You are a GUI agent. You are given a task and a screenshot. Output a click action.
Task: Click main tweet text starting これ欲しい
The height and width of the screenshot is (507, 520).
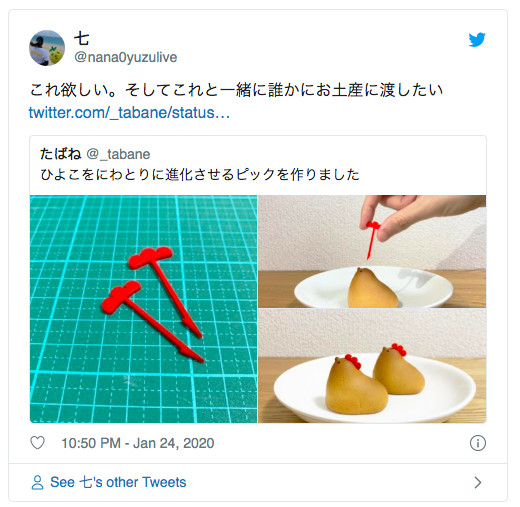(x=236, y=90)
